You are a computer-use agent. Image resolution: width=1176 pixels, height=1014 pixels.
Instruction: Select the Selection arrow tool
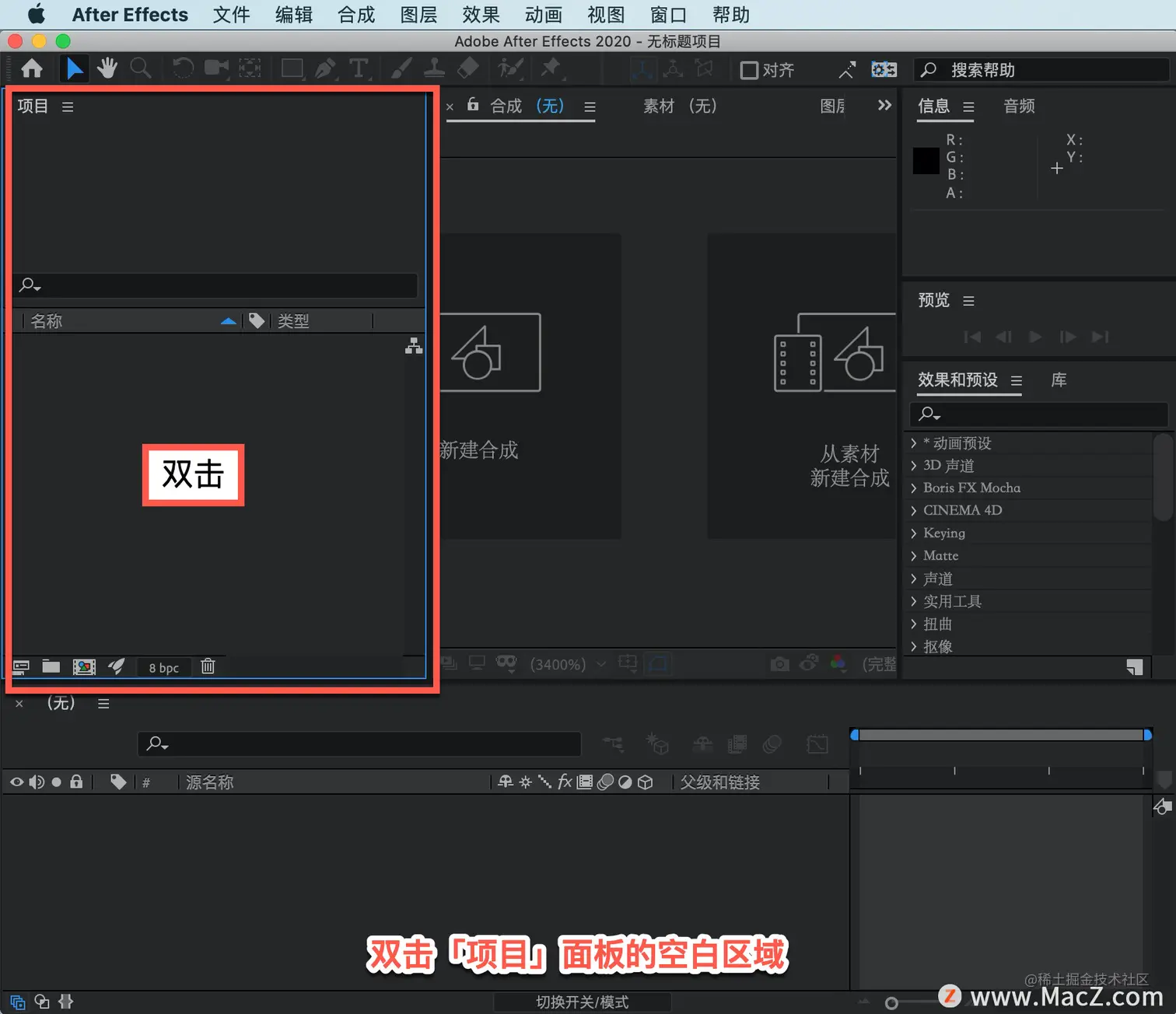point(75,69)
